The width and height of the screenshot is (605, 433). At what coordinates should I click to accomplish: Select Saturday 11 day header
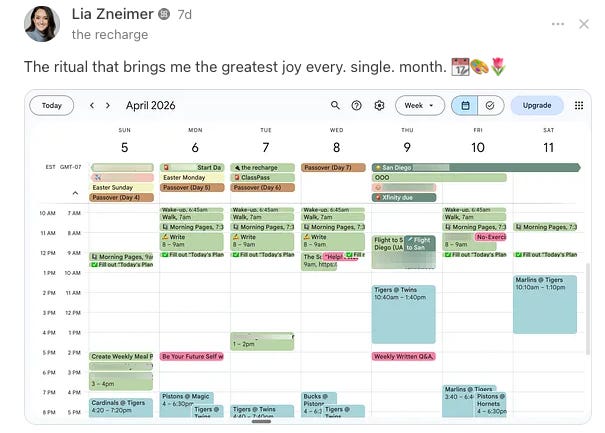[548, 142]
